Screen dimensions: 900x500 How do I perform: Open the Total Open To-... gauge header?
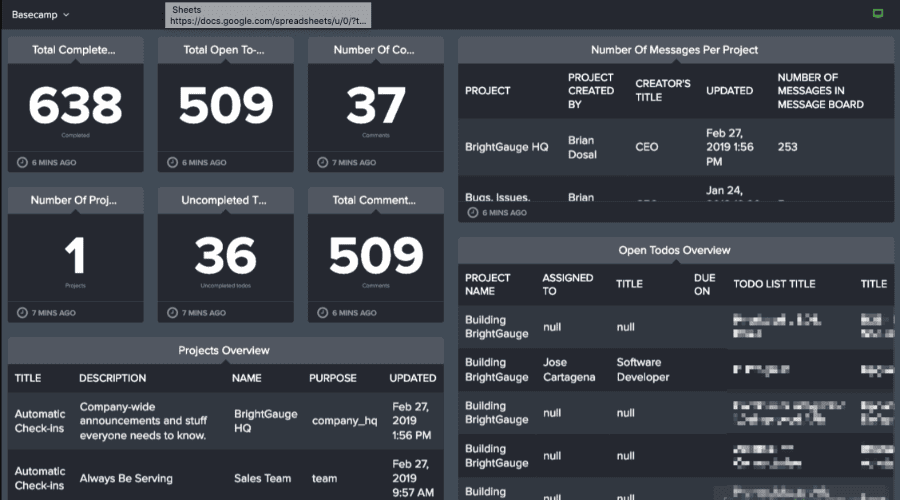point(226,50)
